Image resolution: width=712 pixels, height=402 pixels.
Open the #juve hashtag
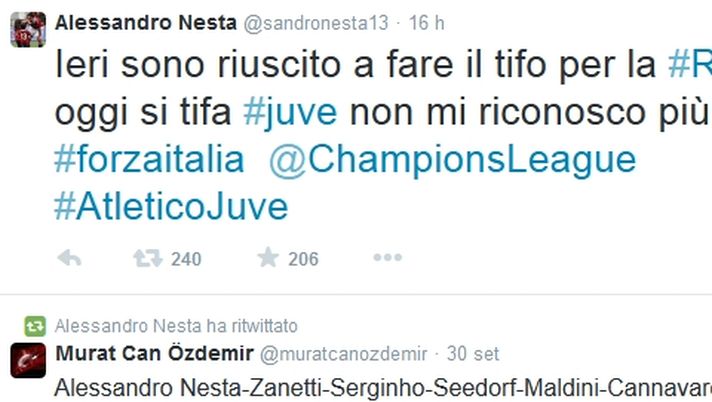tap(284, 112)
